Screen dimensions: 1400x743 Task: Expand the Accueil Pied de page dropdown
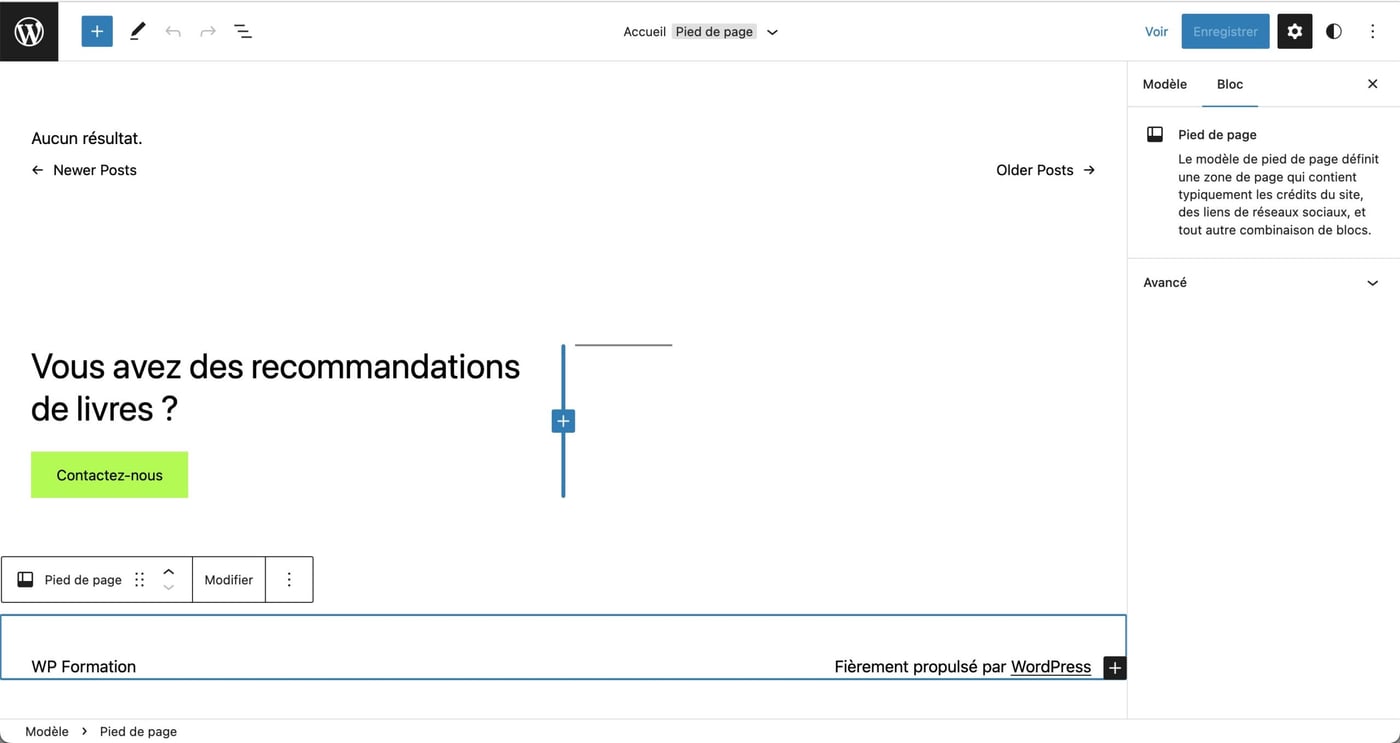click(x=772, y=32)
